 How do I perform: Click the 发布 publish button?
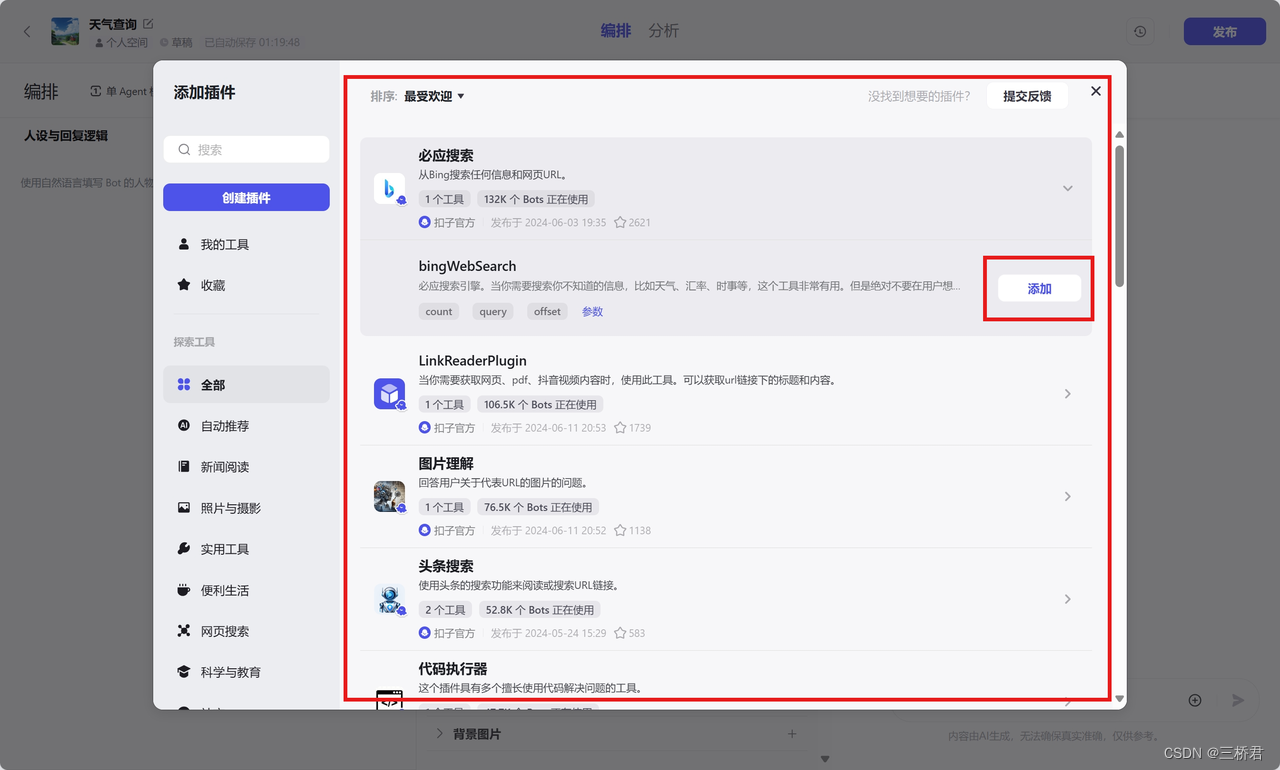click(x=1224, y=32)
